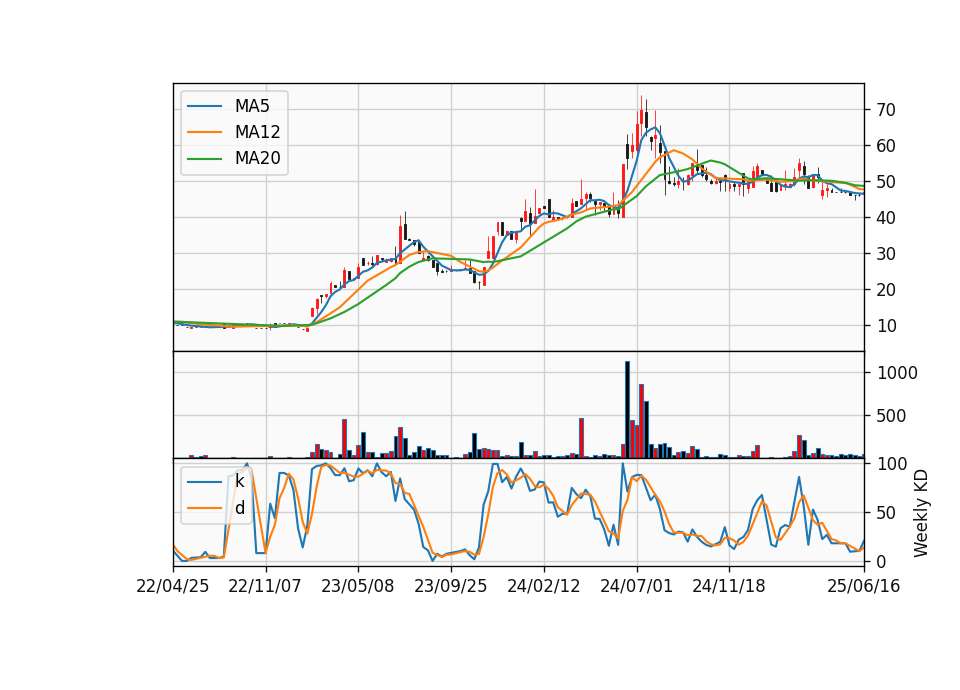Click the orange MA12 legend line sample

pos(204,132)
